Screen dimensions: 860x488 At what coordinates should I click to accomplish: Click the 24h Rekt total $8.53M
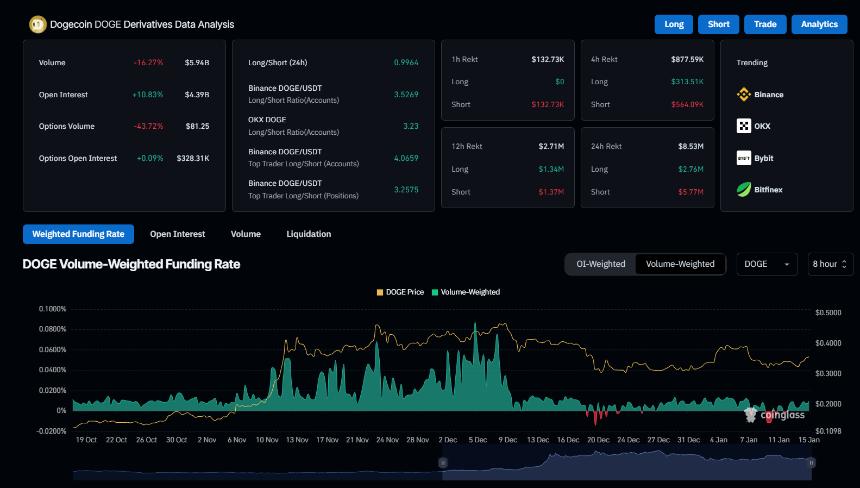click(691, 146)
